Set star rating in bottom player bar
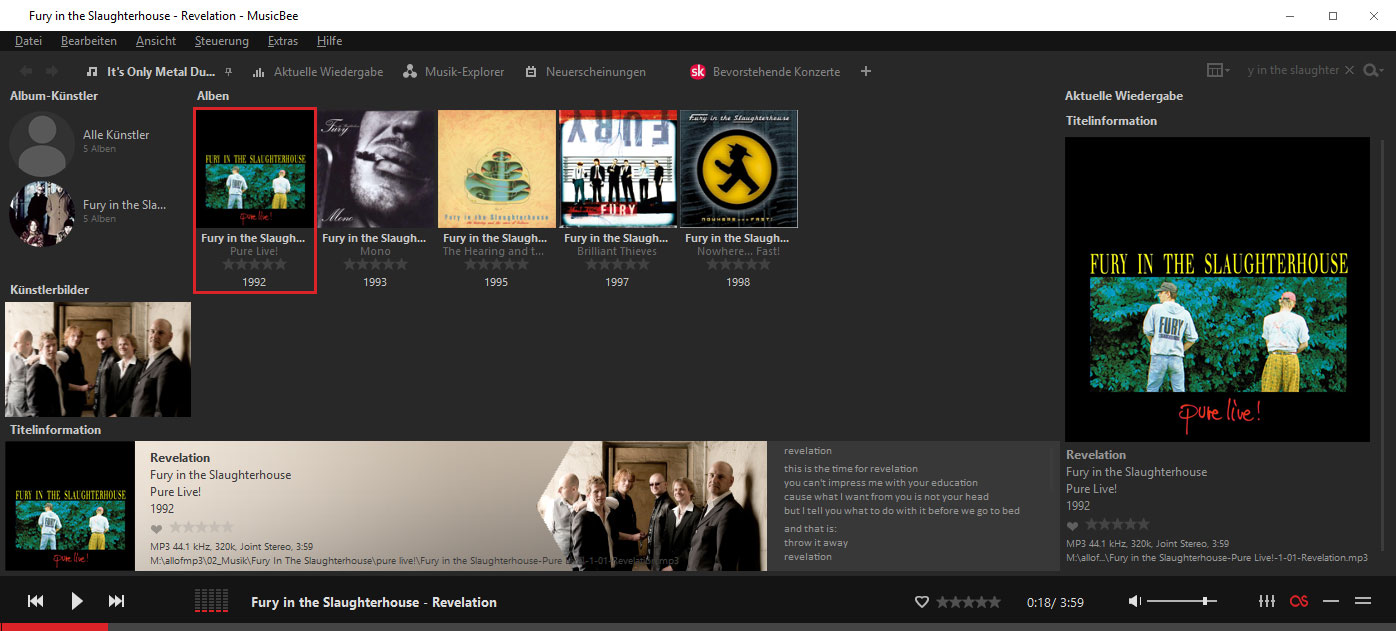 [967, 602]
